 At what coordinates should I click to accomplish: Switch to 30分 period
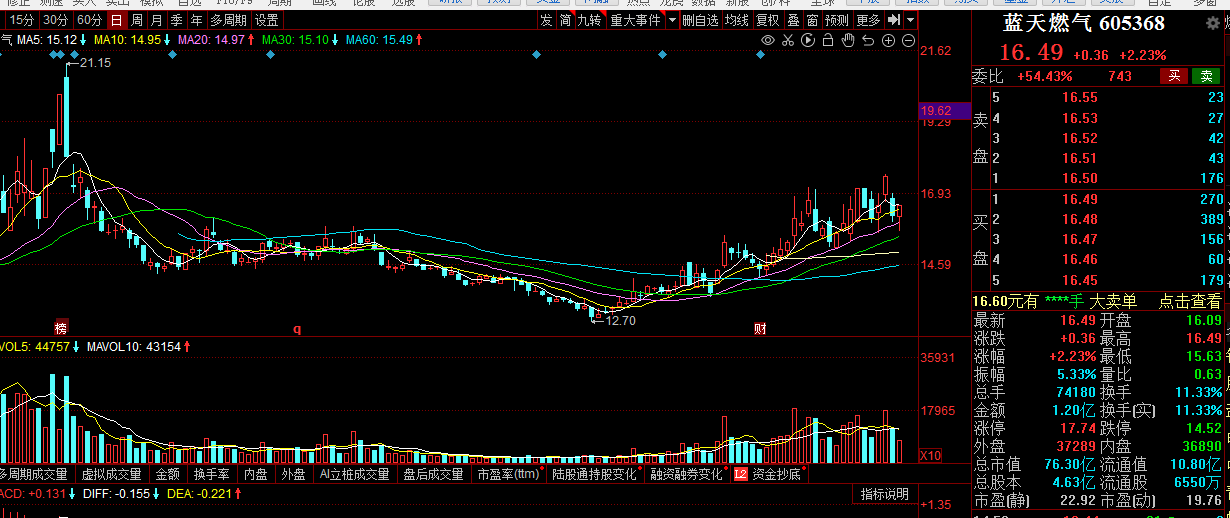55,20
